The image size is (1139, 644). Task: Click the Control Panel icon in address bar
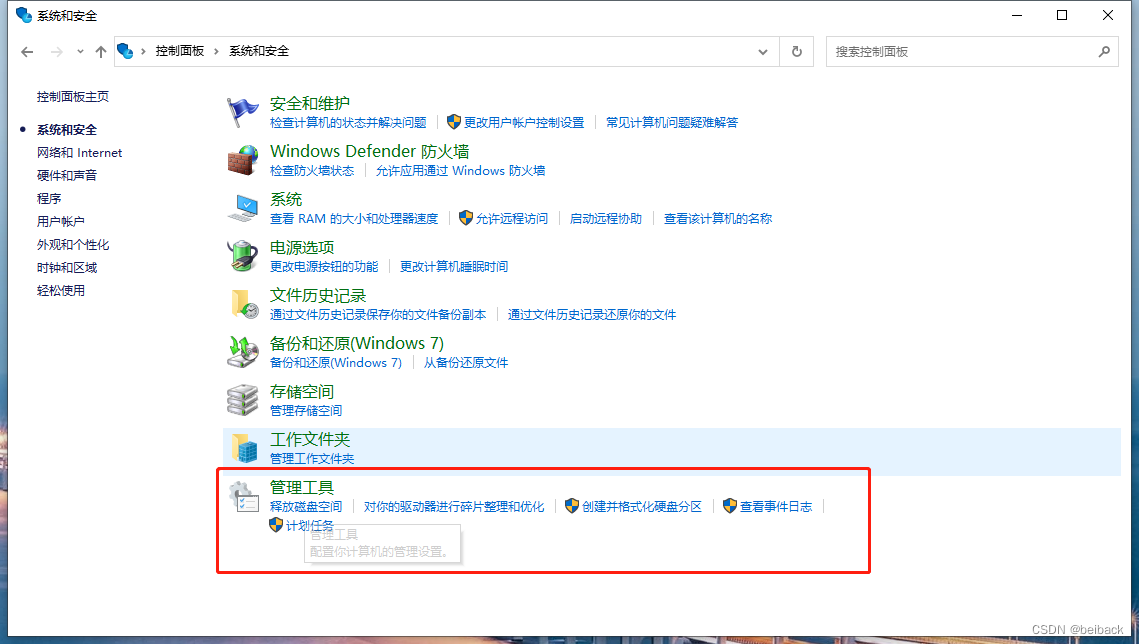(x=125, y=51)
